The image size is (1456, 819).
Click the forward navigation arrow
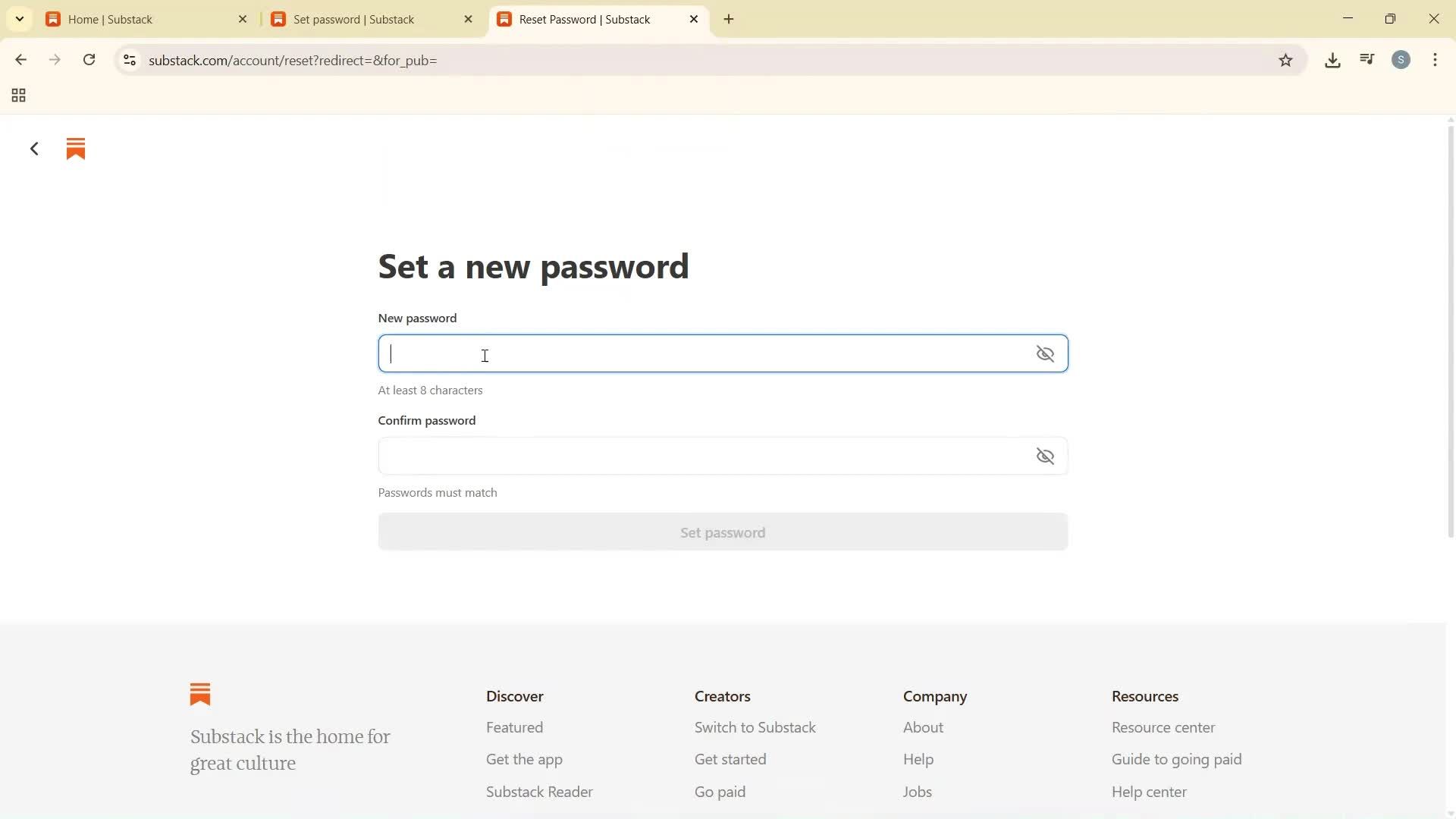click(x=54, y=60)
